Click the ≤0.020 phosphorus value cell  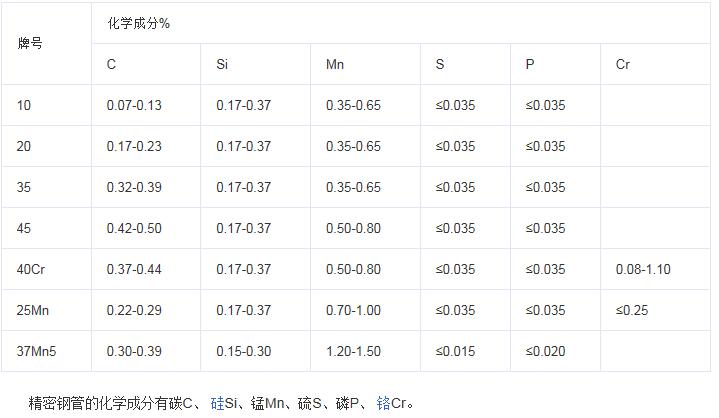coord(555,351)
